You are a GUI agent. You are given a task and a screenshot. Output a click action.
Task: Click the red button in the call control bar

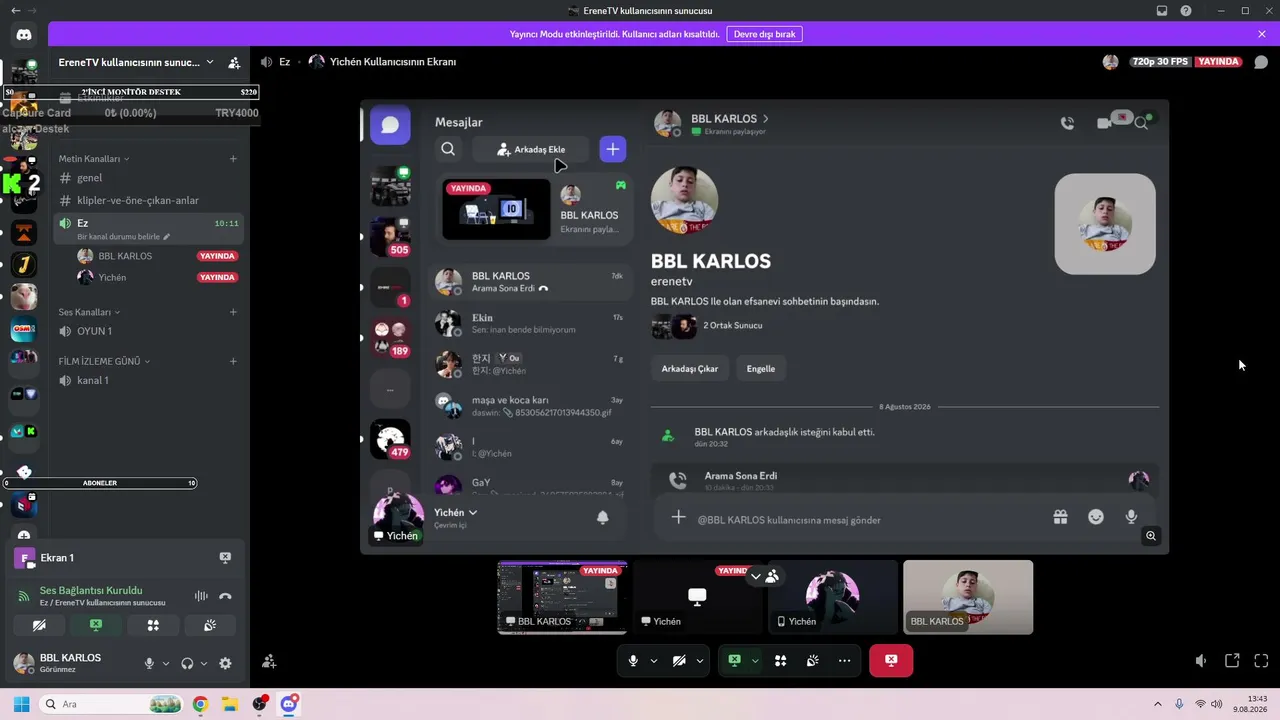[x=891, y=661]
